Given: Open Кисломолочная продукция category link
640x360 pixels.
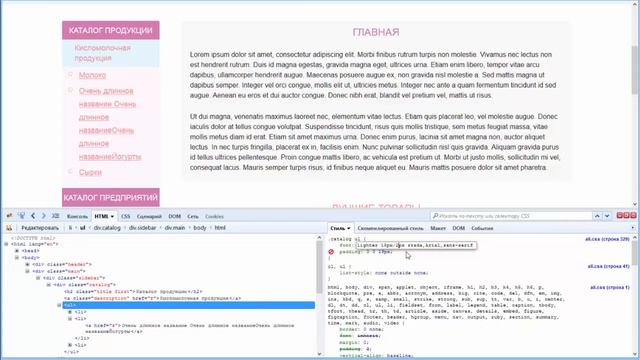Looking at the screenshot, I should tap(102, 53).
